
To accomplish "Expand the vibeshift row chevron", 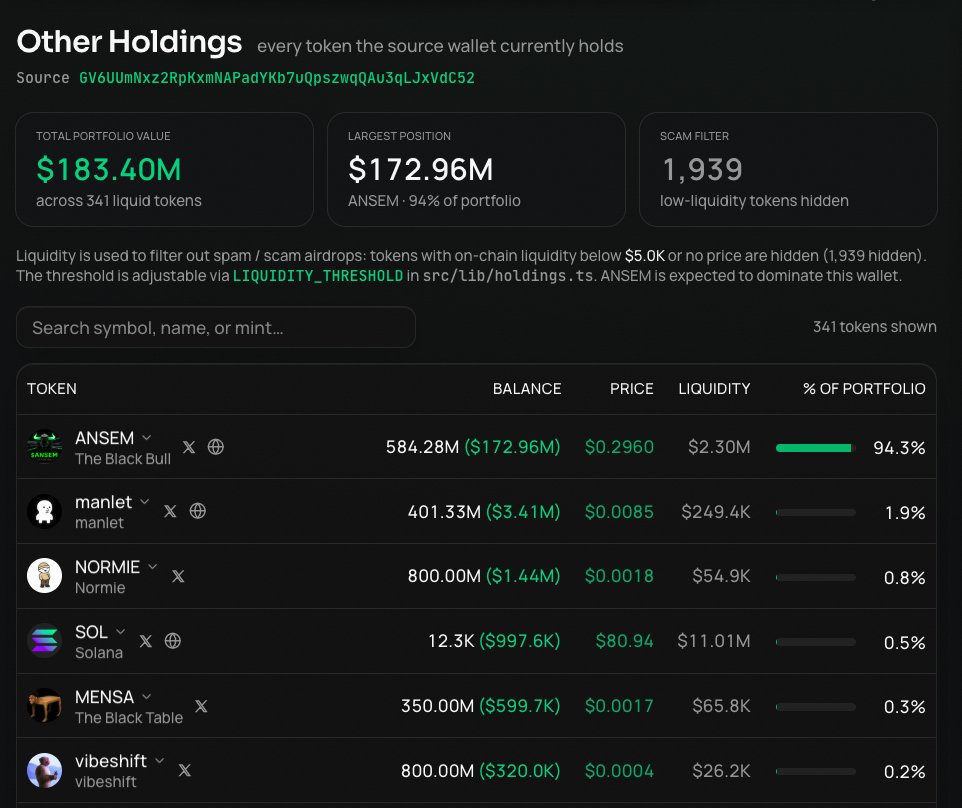I will (160, 761).
